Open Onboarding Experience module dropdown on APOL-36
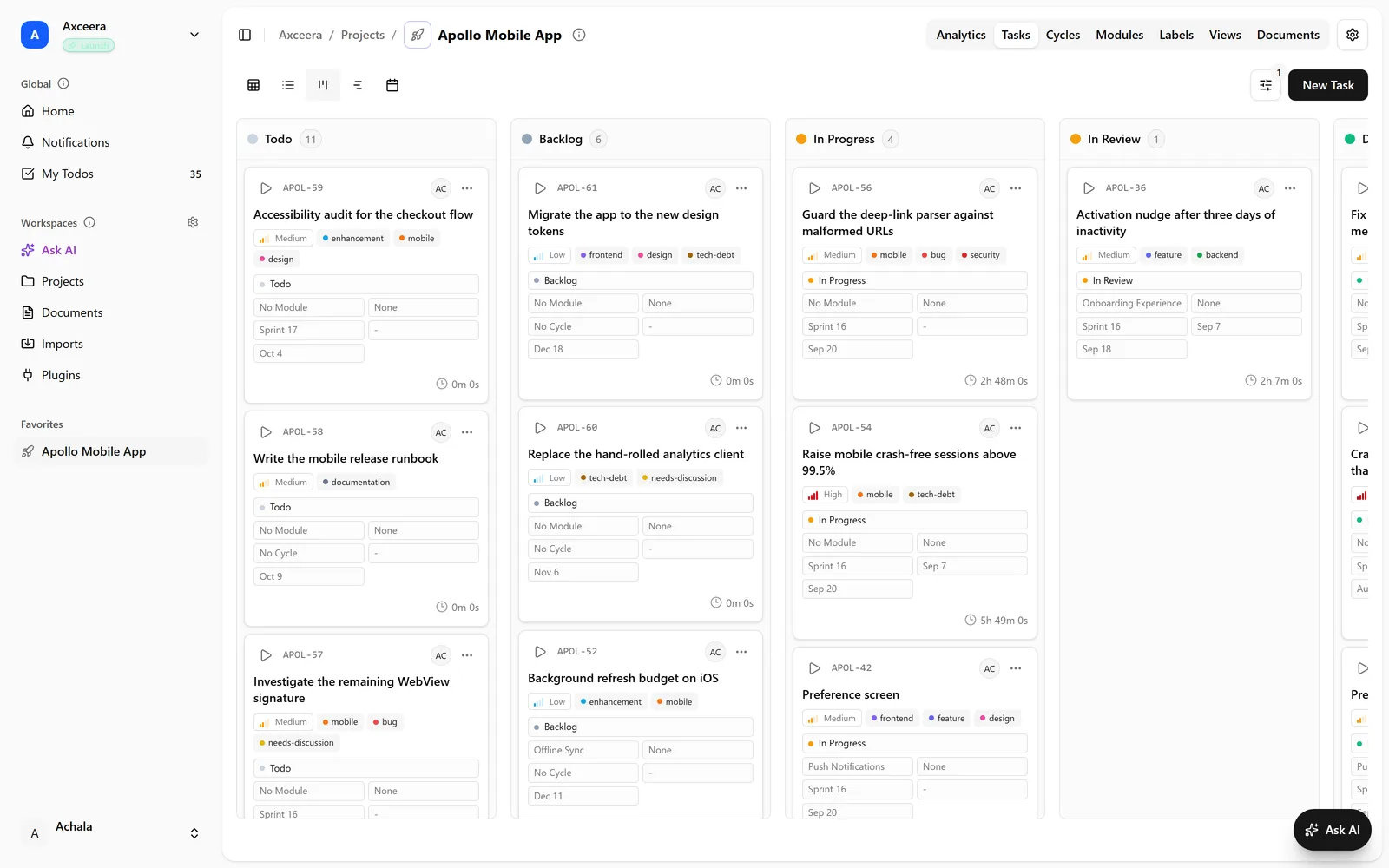The image size is (1389, 868). [1131, 303]
